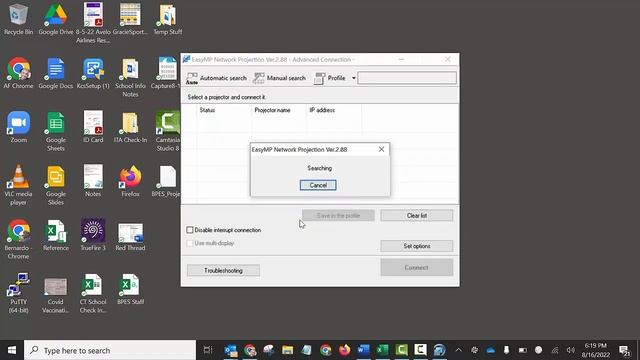Click the Profile toolbar button

[330, 78]
